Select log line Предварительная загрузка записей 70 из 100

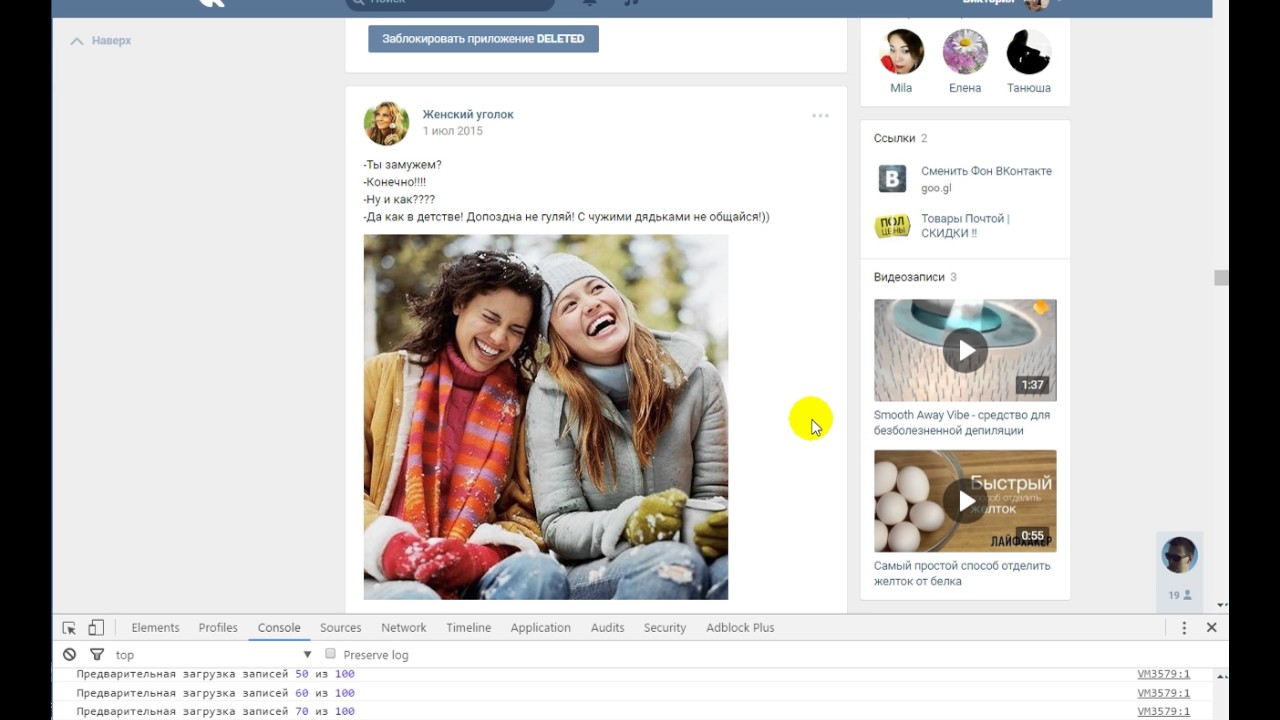(x=215, y=712)
